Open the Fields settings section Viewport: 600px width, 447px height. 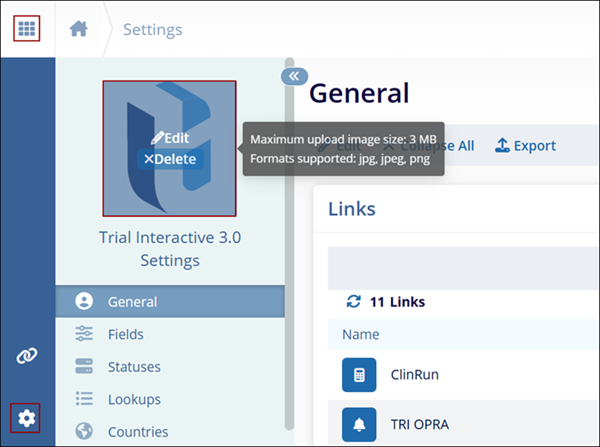pos(125,334)
